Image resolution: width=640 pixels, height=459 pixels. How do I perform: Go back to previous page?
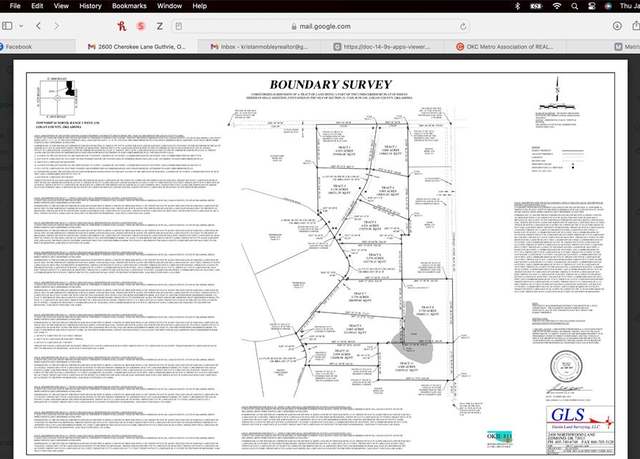click(x=38, y=26)
